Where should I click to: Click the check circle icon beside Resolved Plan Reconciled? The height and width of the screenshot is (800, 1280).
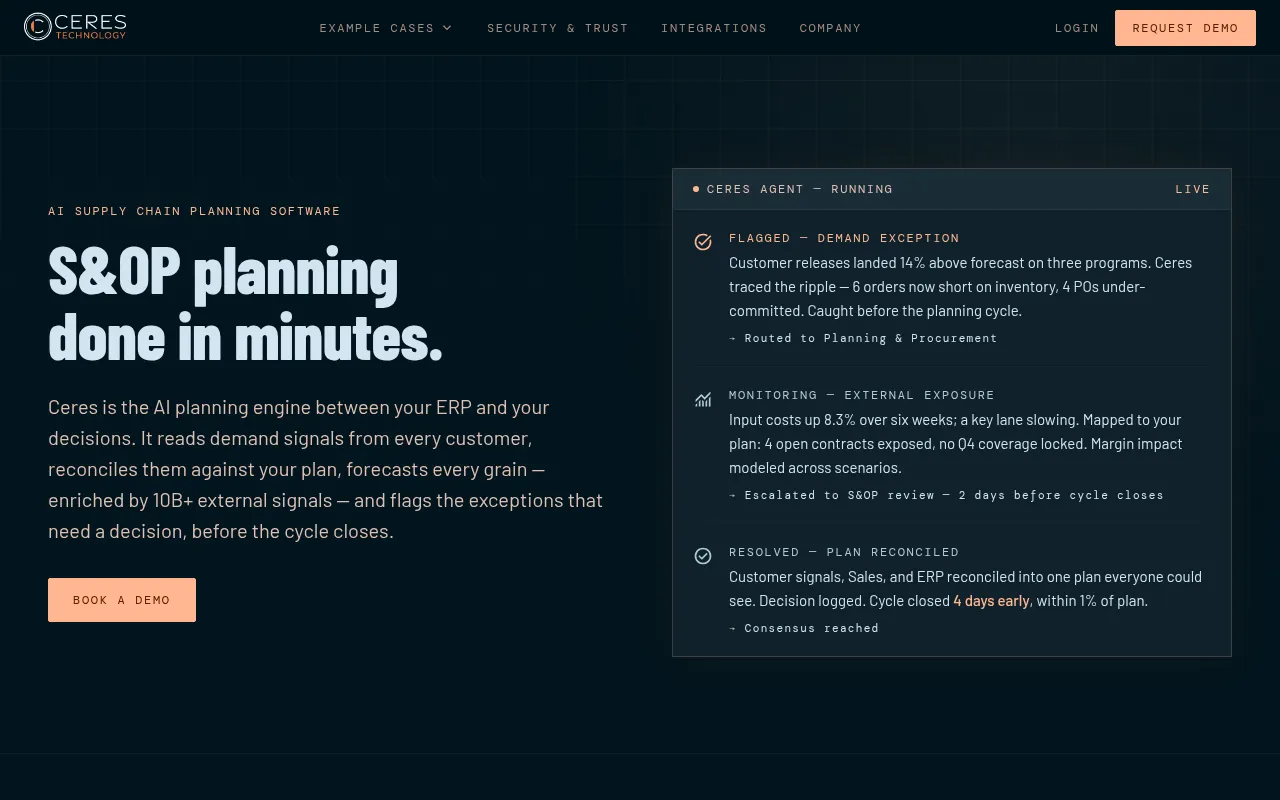point(703,556)
